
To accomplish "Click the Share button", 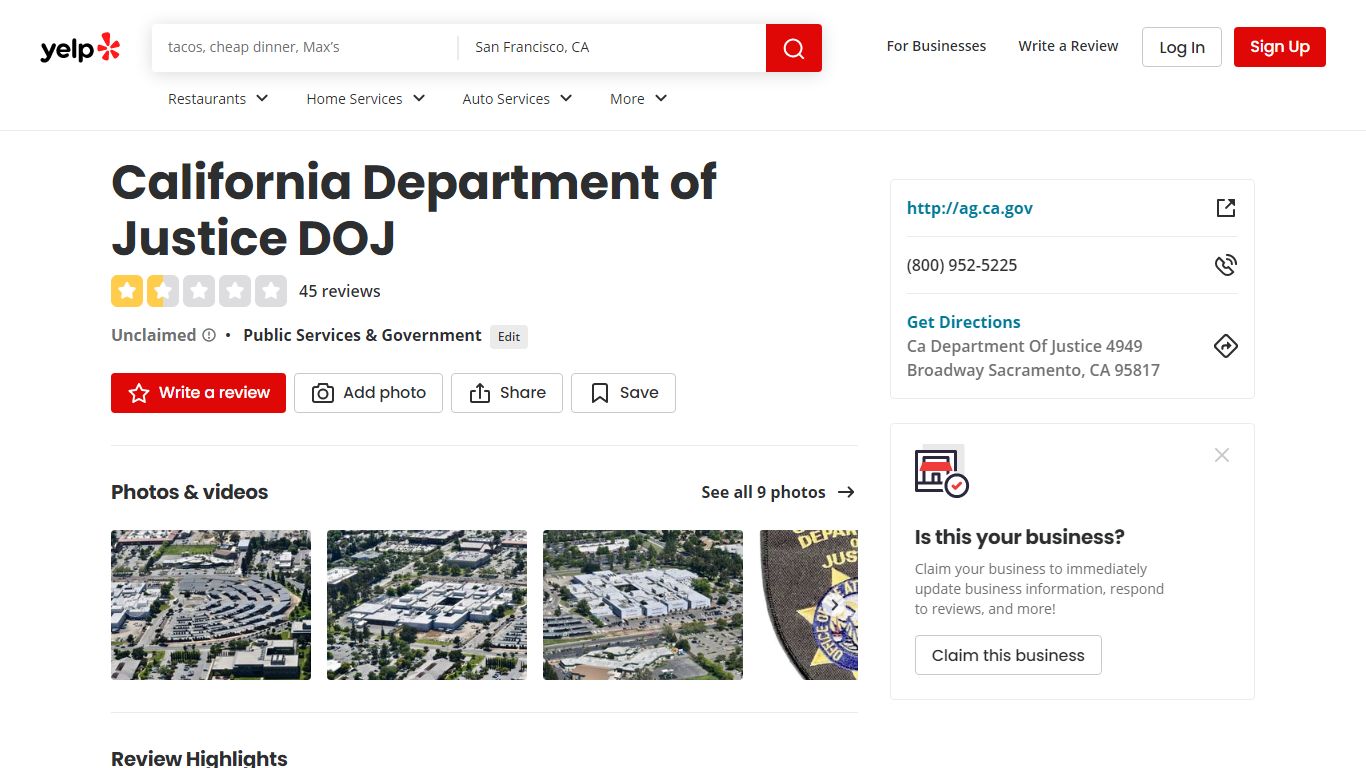I will pos(507,393).
